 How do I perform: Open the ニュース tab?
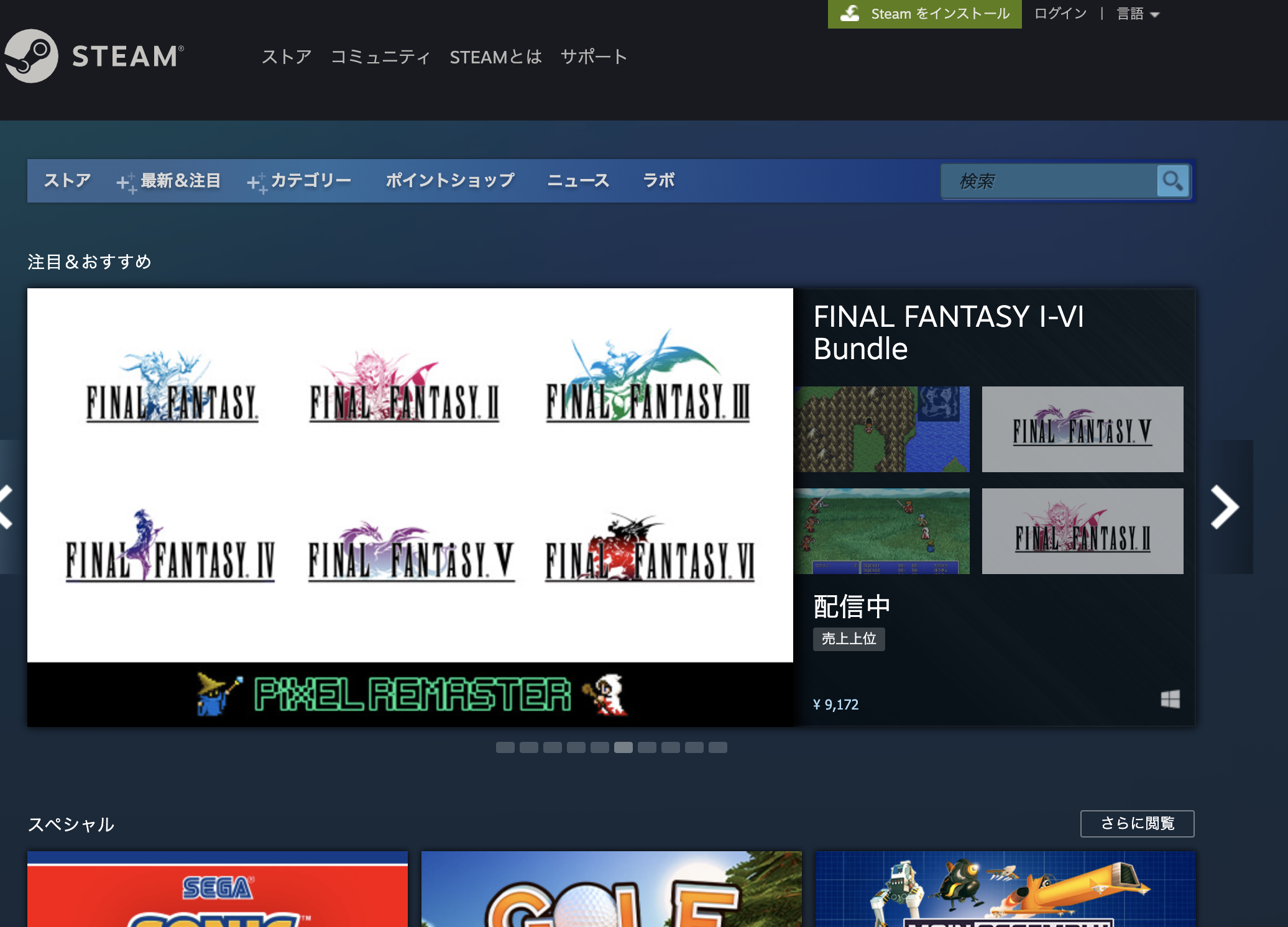[x=578, y=181]
